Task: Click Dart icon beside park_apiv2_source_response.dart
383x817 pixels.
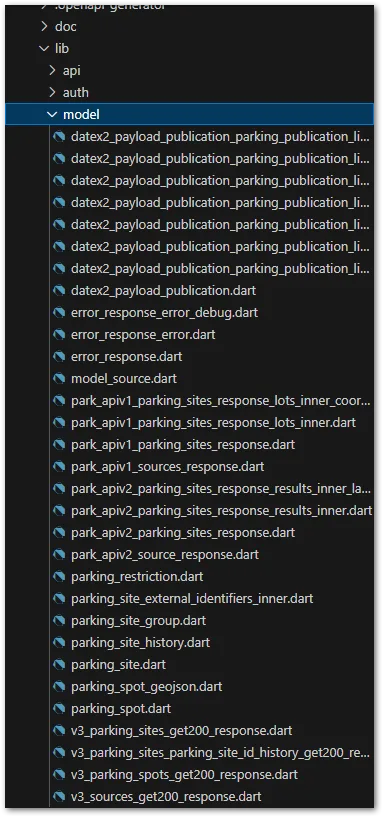Action: (59, 554)
